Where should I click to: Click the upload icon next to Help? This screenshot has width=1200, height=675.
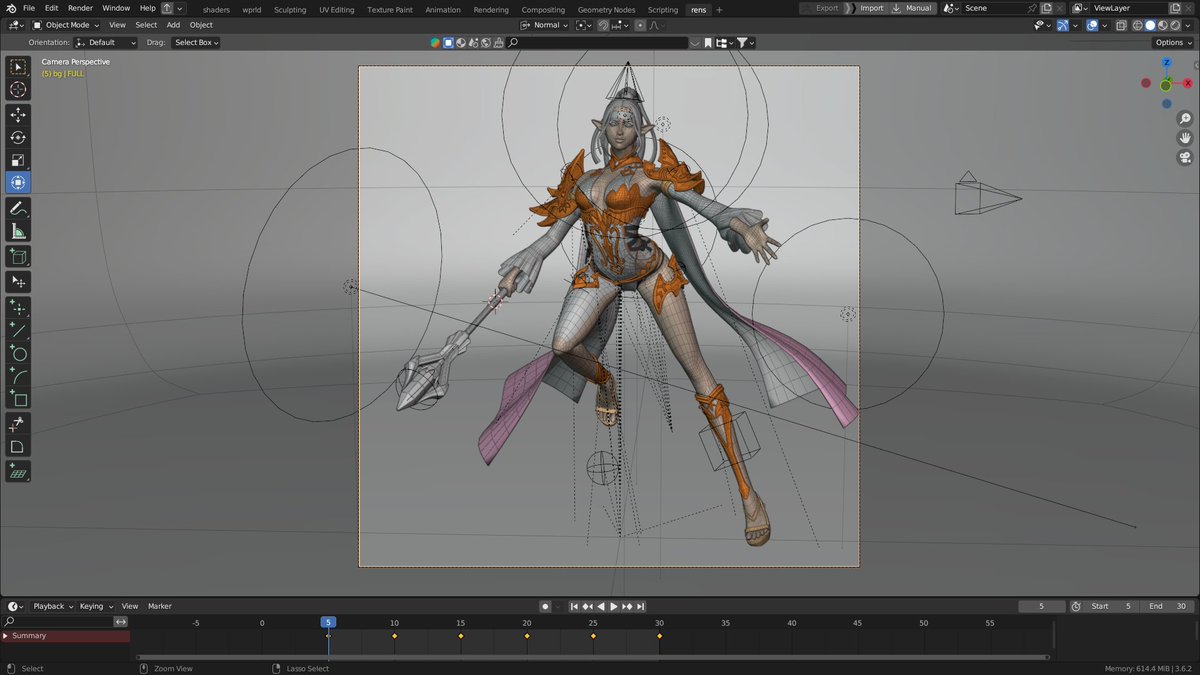point(167,8)
